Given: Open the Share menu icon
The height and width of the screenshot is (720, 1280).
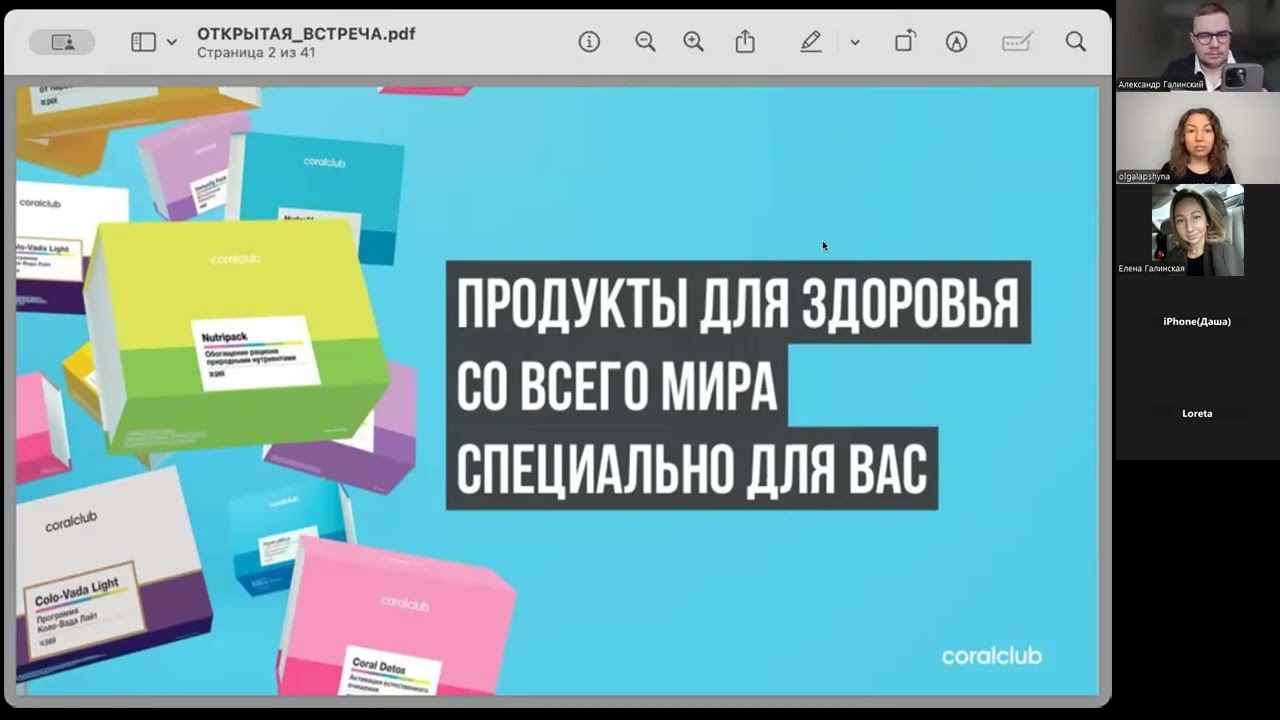Looking at the screenshot, I should click(745, 42).
